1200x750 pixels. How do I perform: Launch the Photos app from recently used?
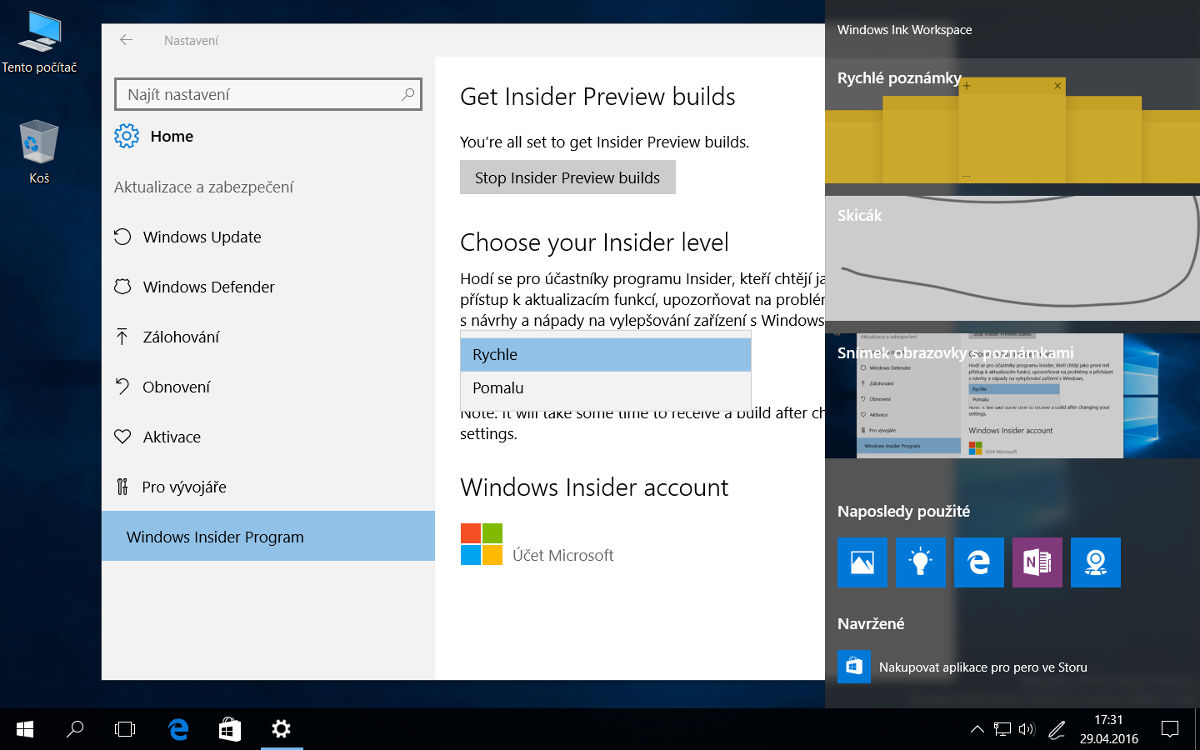coord(862,562)
